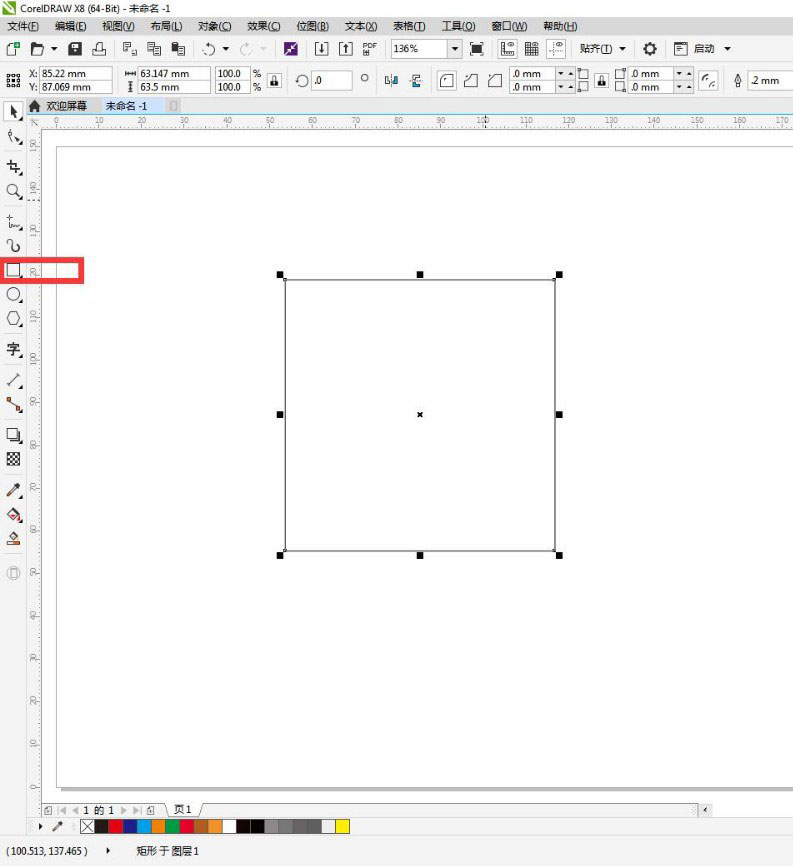
Task: Toggle Relative corner scaling button
Action: [708, 81]
